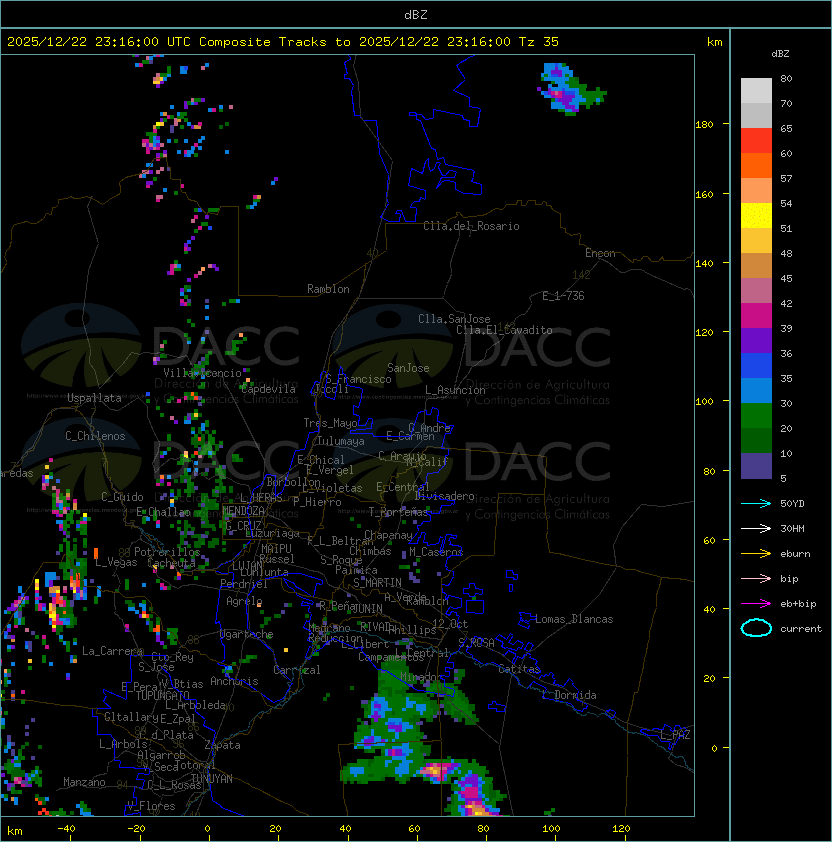The height and width of the screenshot is (842, 832).
Task: Click the '180' km tick on vertical axis
Action: tap(704, 124)
